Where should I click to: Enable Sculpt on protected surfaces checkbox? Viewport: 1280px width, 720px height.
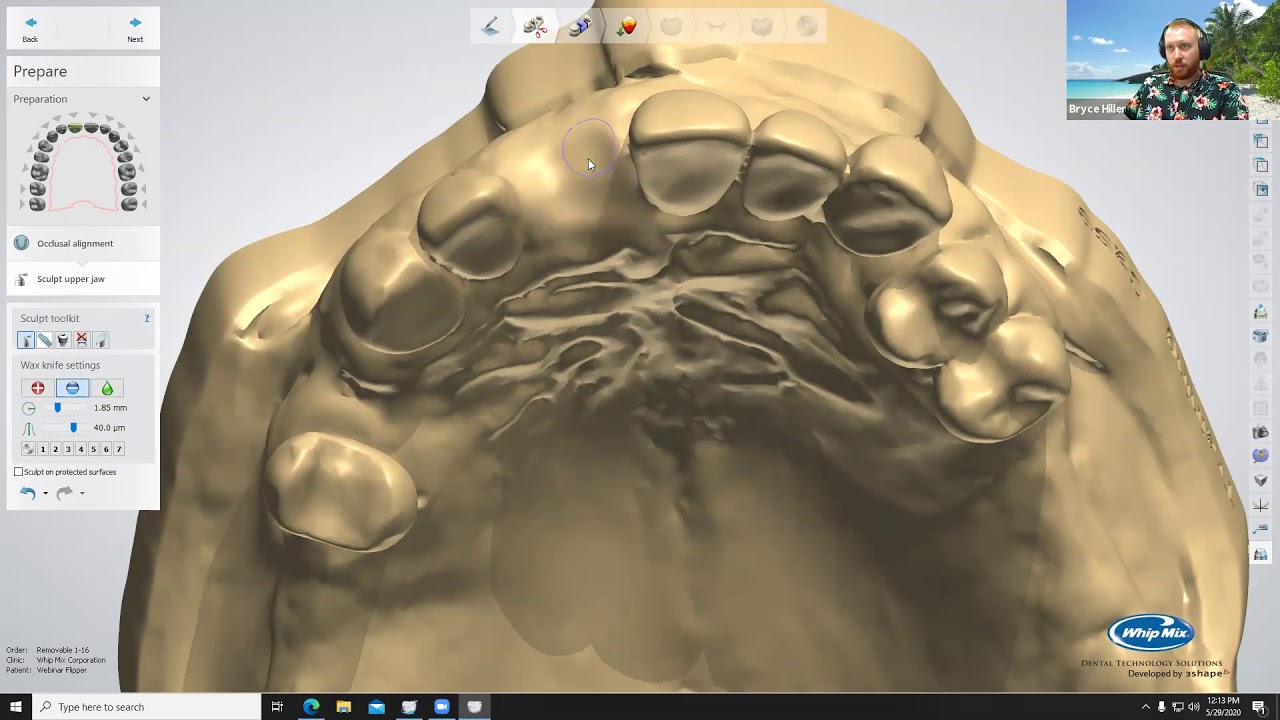click(18, 472)
